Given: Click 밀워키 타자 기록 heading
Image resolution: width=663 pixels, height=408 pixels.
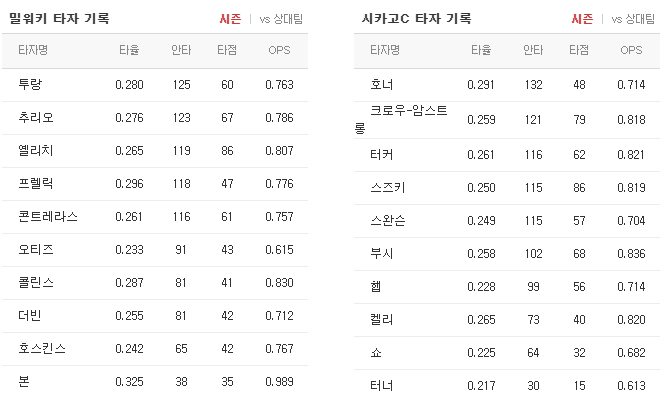Looking at the screenshot, I should pos(60,19).
